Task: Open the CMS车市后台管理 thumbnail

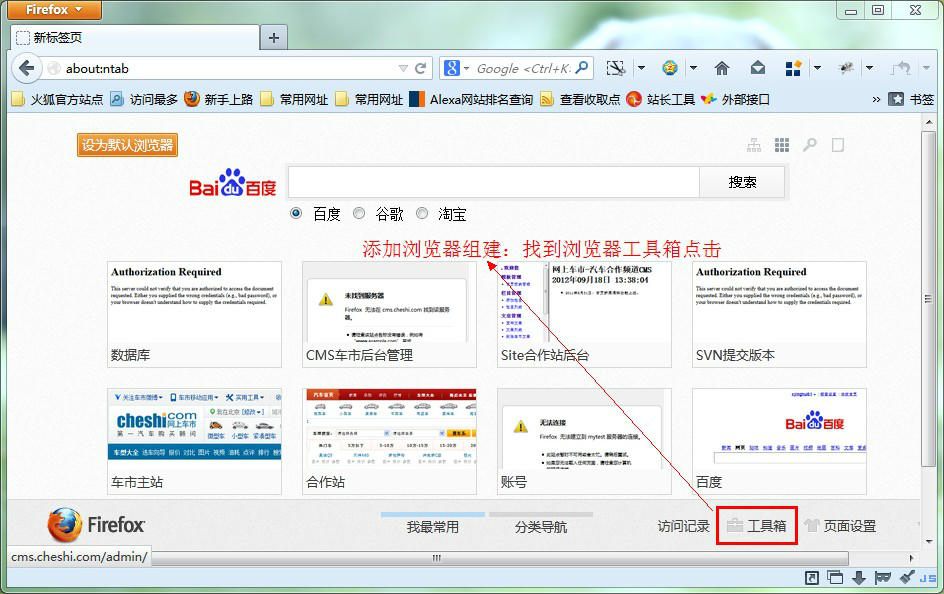Action: tap(389, 314)
